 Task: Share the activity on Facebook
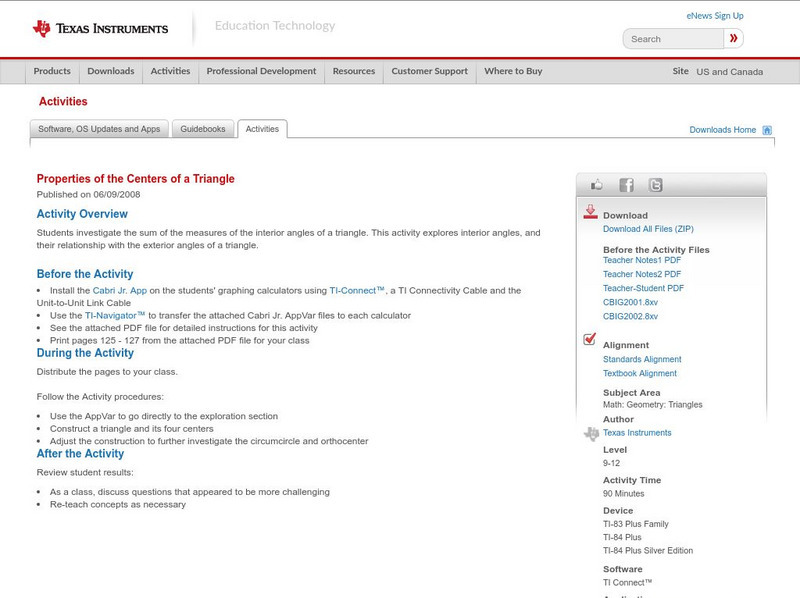pos(626,185)
